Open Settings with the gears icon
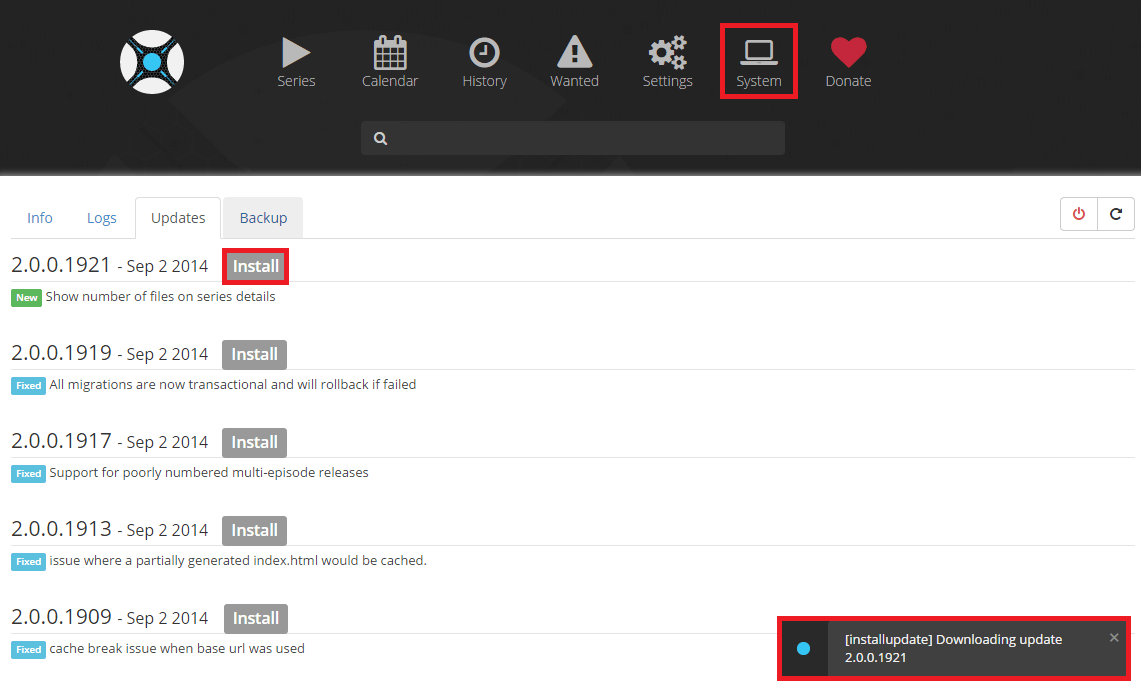This screenshot has height=689, width=1141. (667, 63)
